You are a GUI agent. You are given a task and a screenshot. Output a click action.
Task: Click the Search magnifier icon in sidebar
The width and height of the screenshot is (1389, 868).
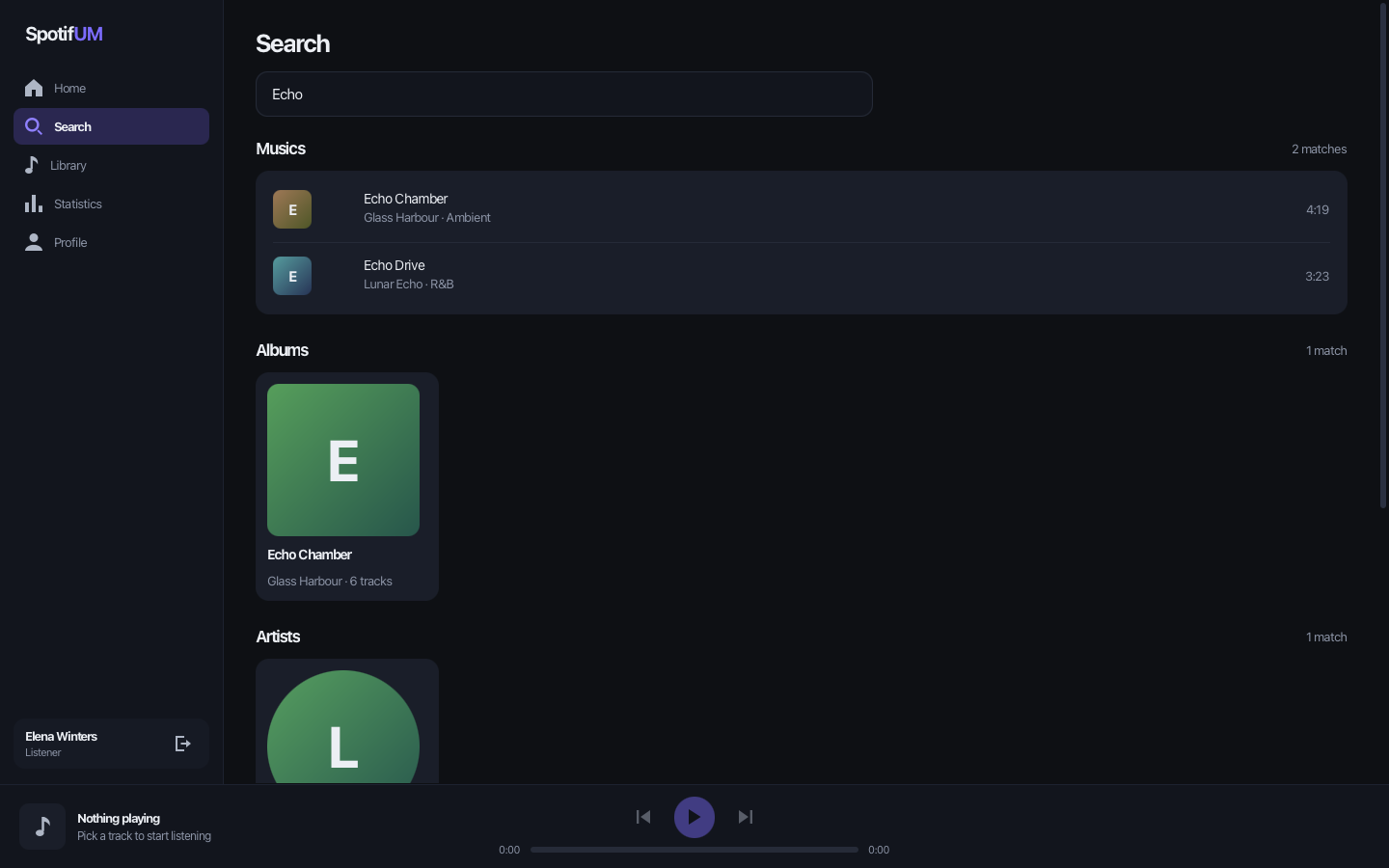click(x=34, y=126)
